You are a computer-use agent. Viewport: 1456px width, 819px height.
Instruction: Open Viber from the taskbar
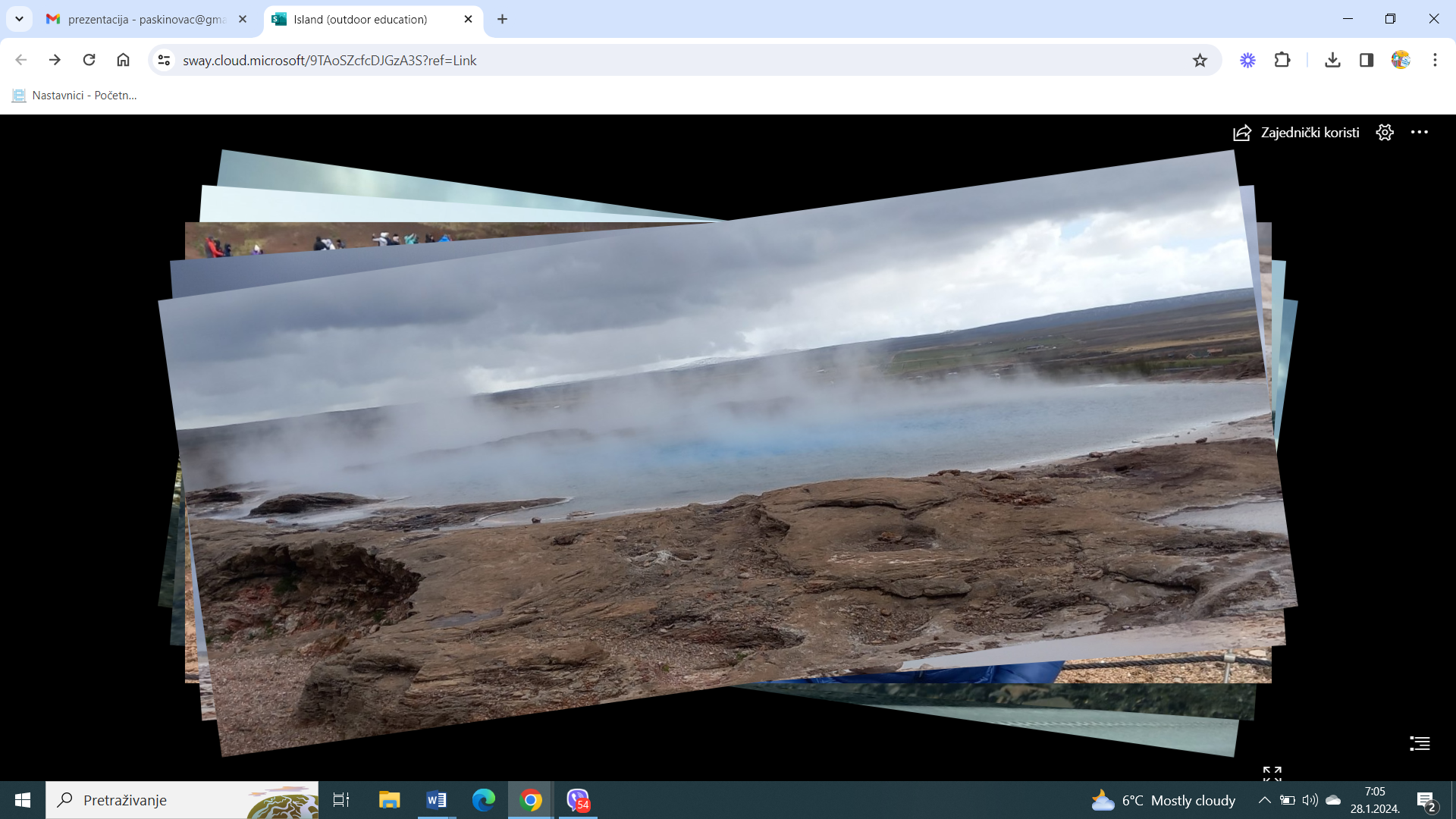[579, 800]
